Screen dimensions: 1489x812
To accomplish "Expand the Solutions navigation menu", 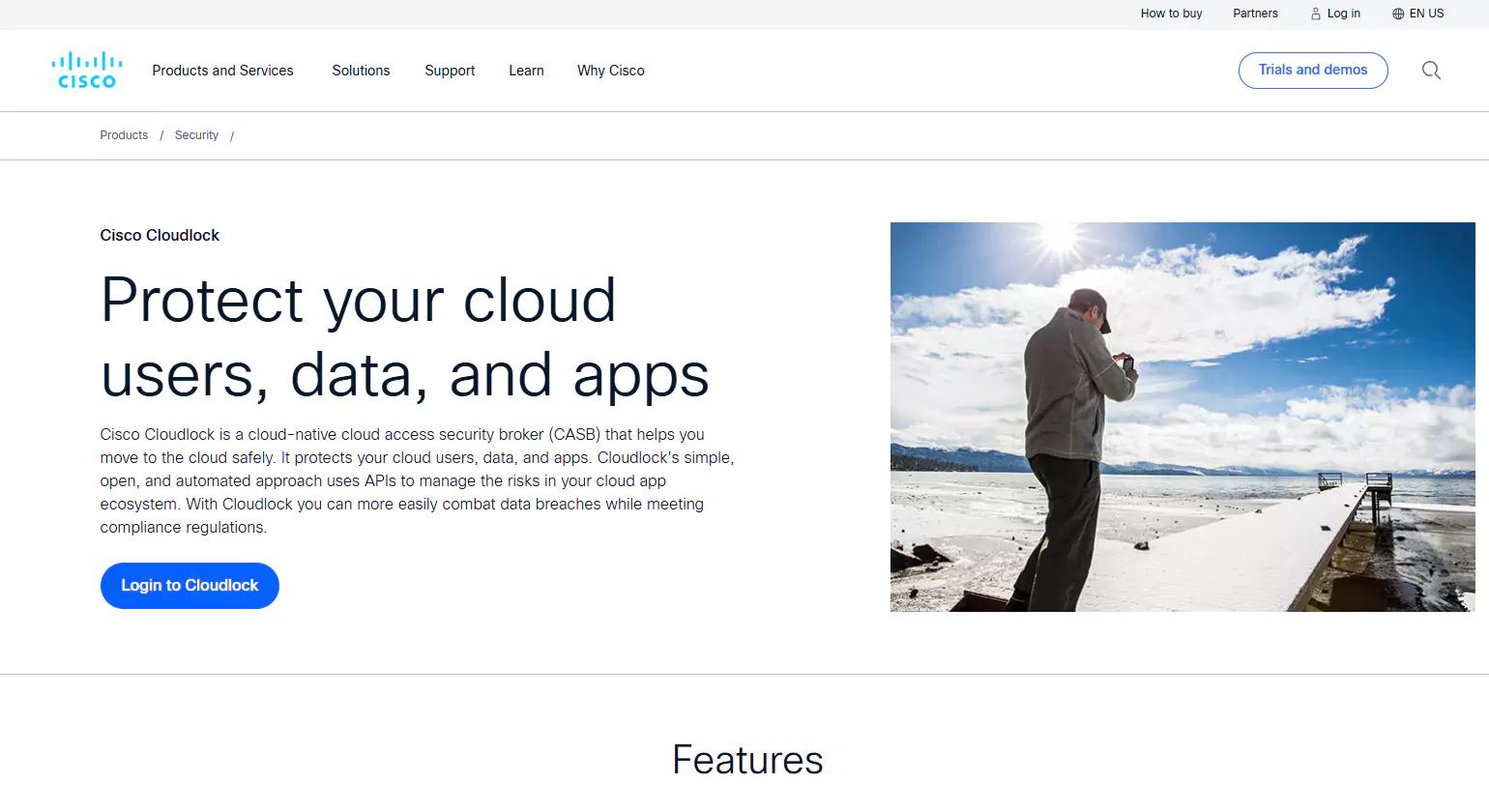I will [x=361, y=70].
